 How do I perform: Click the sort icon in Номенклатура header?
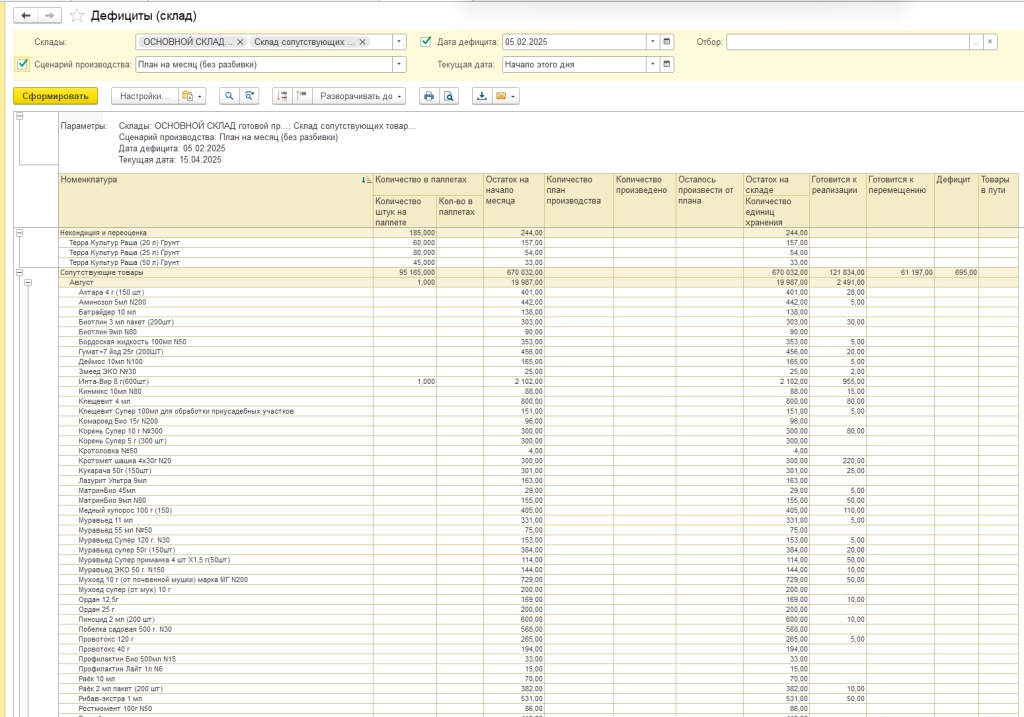point(366,180)
